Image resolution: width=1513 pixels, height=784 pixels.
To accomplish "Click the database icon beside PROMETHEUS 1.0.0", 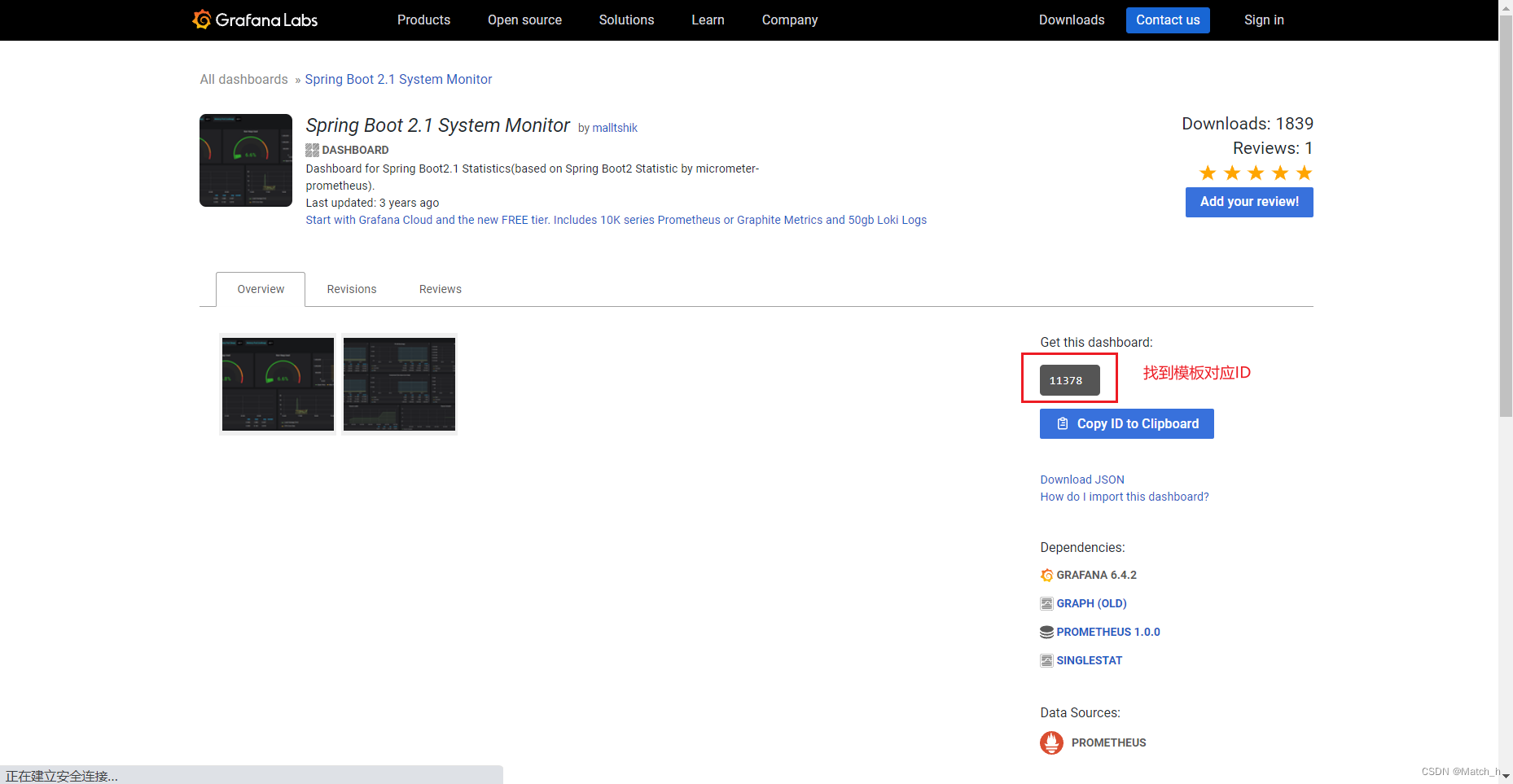I will tap(1046, 632).
